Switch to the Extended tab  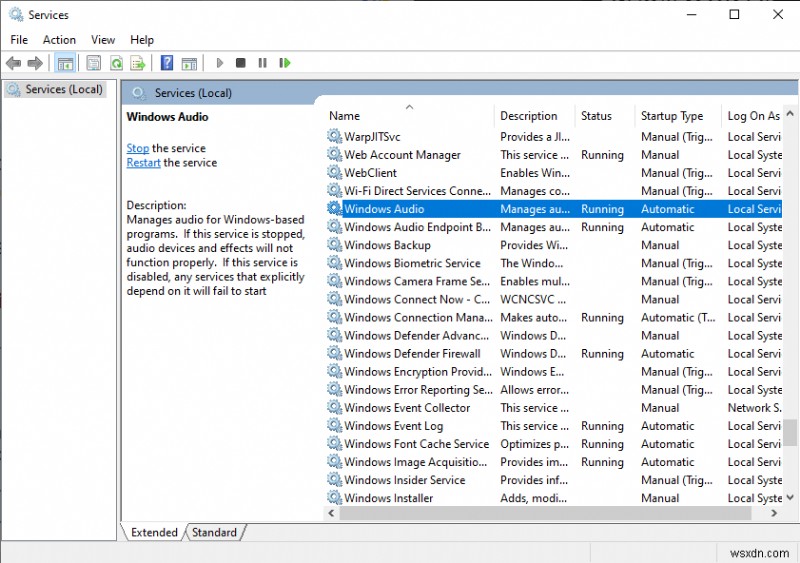click(154, 532)
